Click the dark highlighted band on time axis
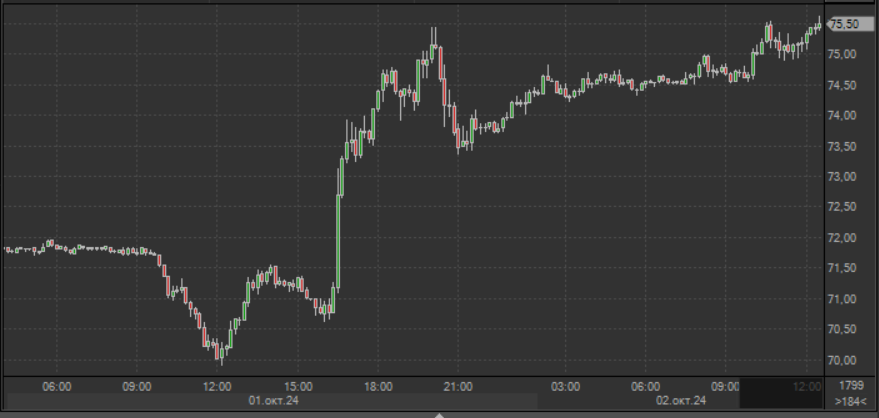 782,393
